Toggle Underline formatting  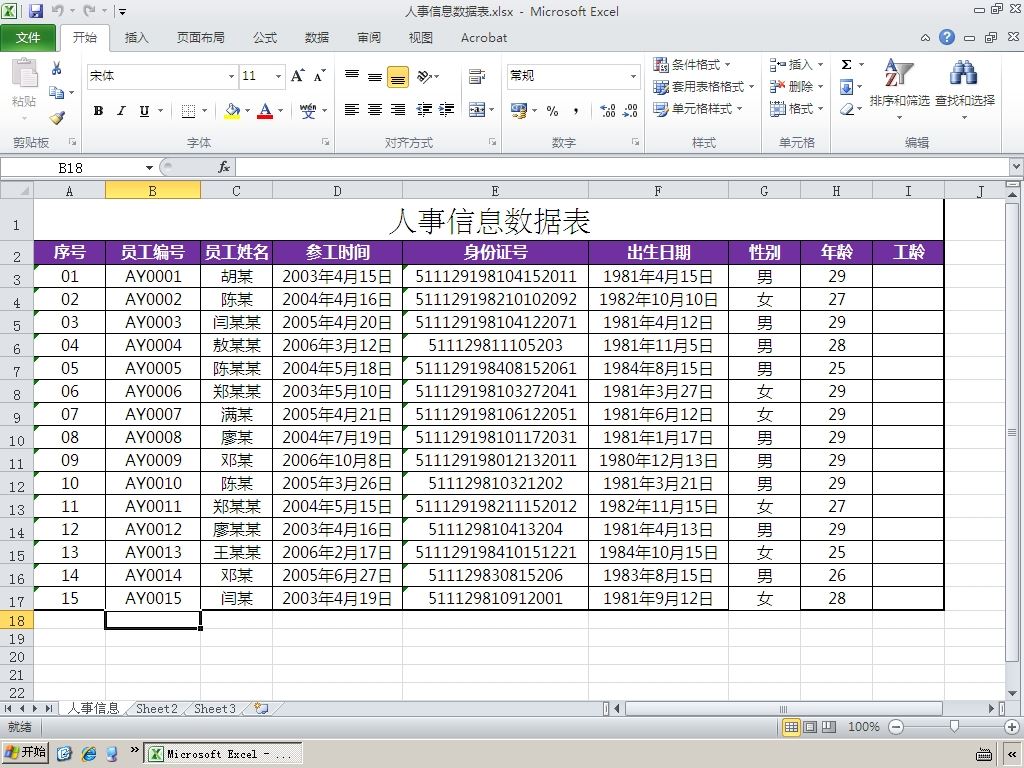point(144,110)
